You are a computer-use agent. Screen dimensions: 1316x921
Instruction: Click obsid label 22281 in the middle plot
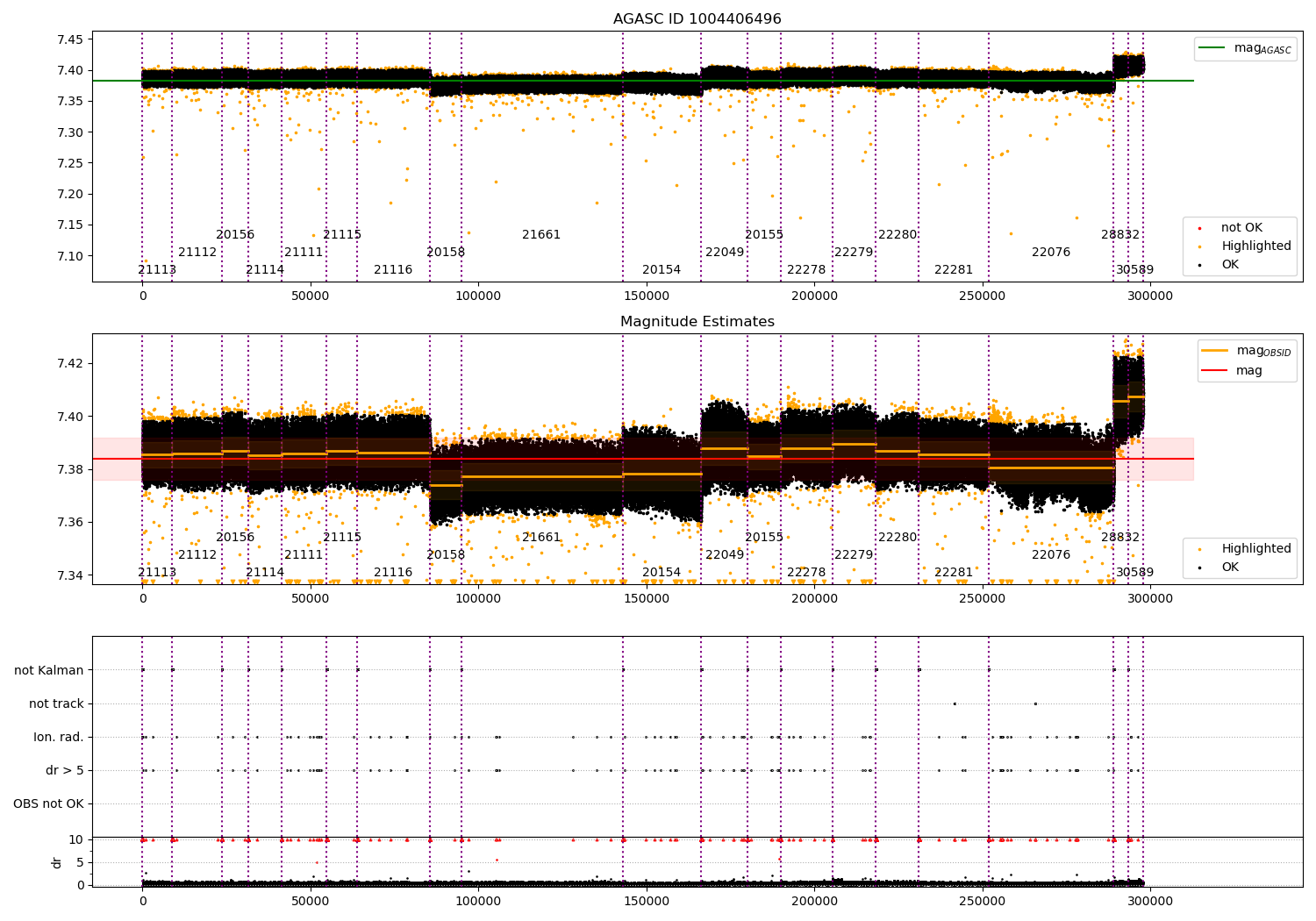(954, 573)
